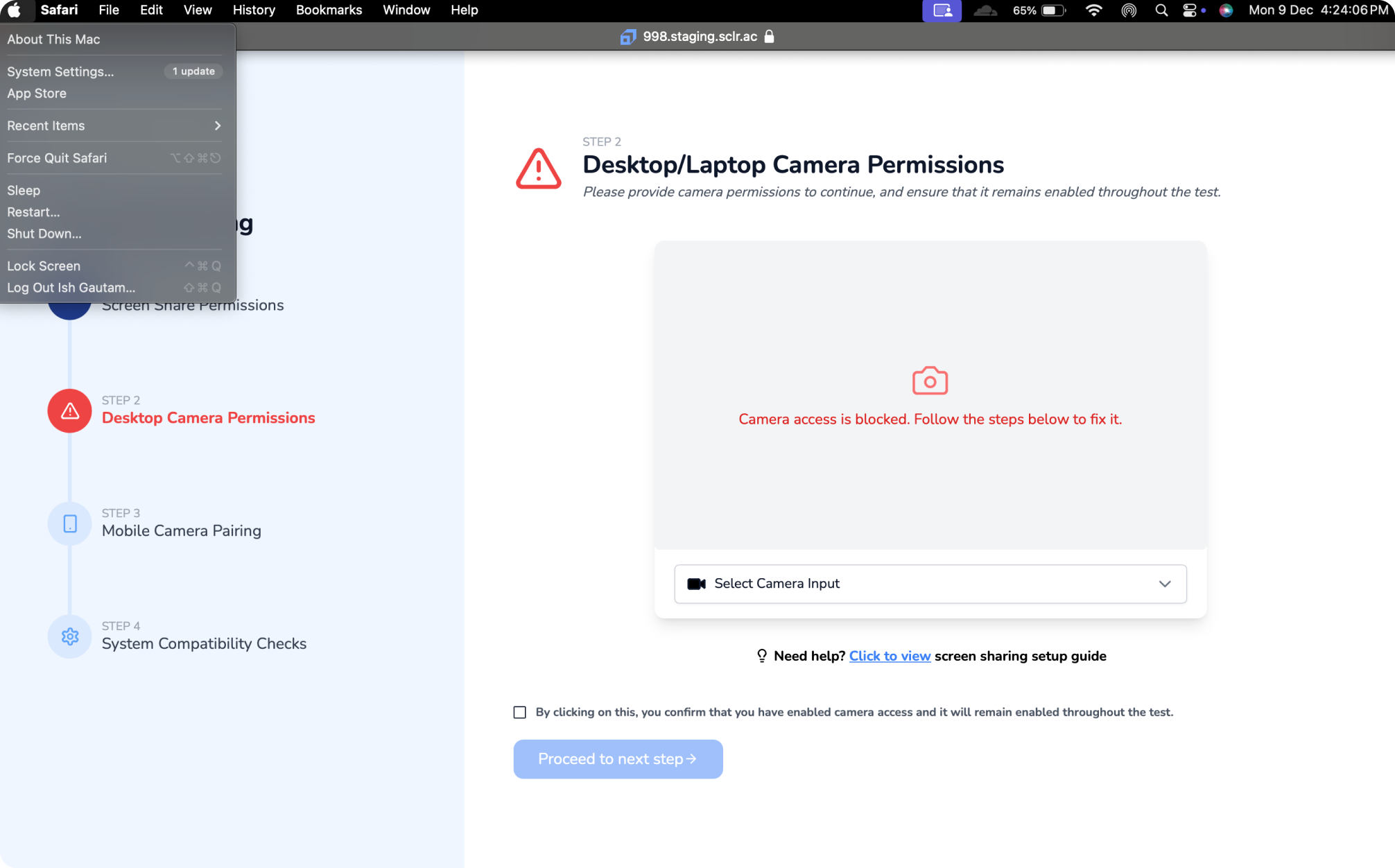This screenshot has height=868, width=1395.
Task: Select Desktop Camera Permissions step label
Action: pyautogui.click(x=208, y=418)
